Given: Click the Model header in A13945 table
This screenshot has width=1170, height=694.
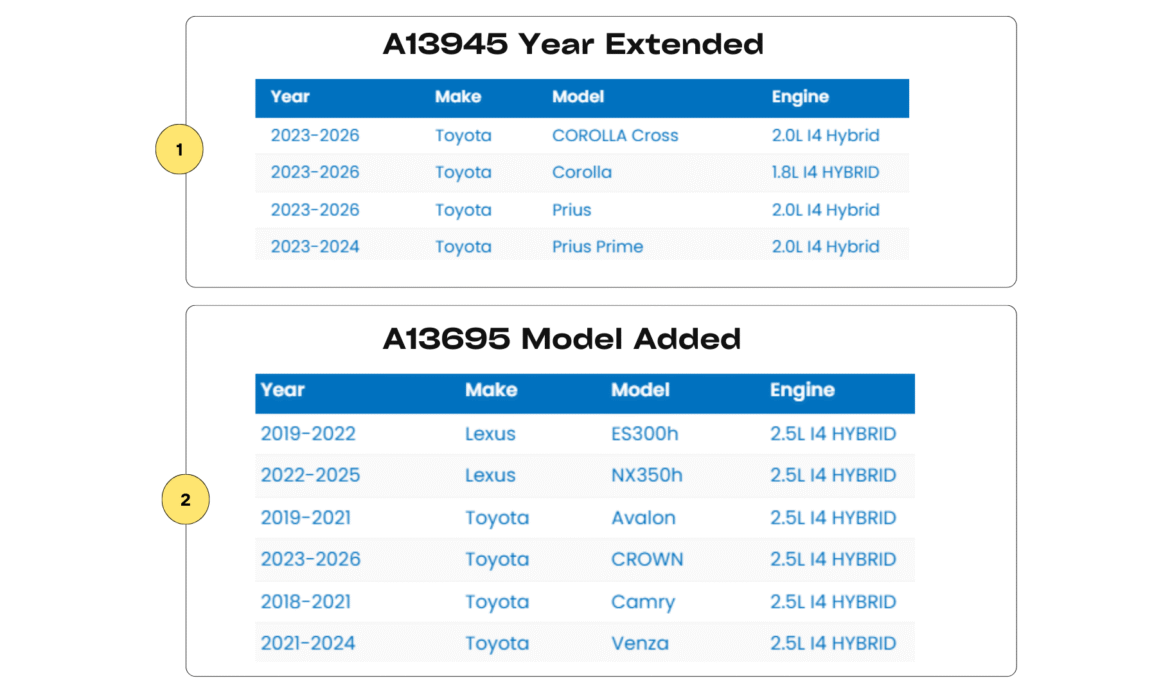Looking at the screenshot, I should click(x=578, y=97).
